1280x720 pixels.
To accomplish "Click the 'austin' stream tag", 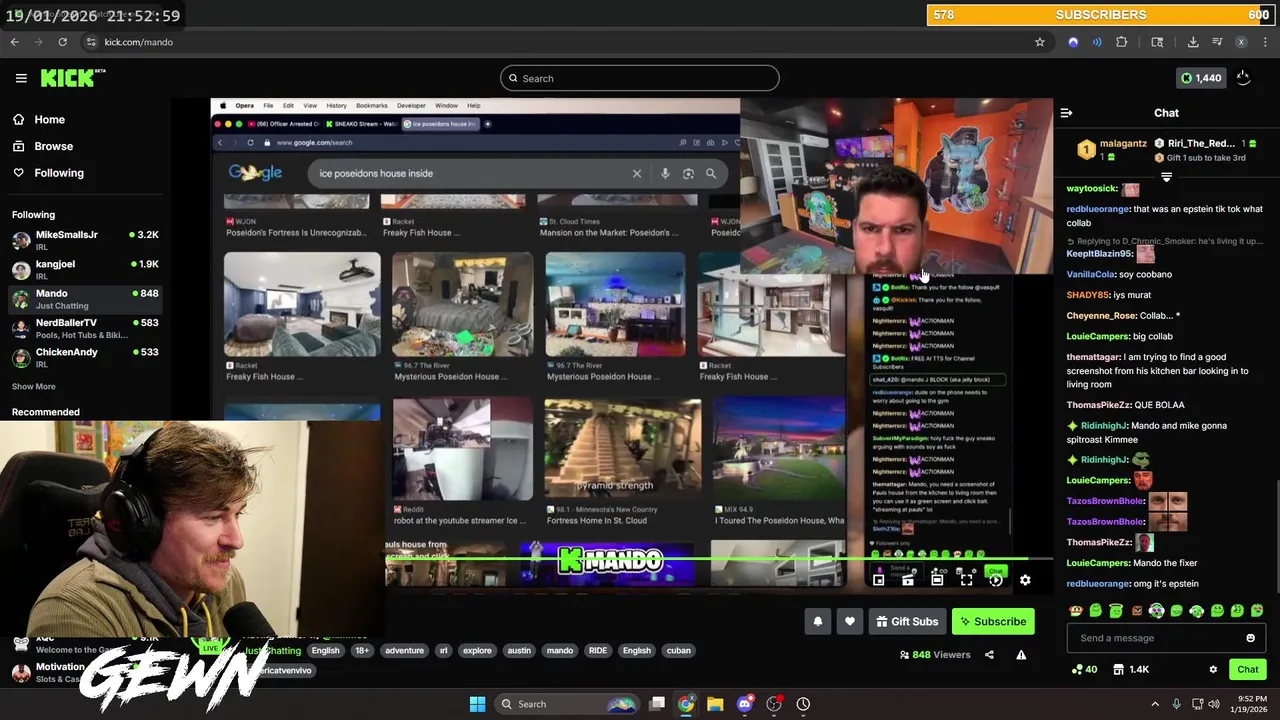I will click(x=519, y=650).
